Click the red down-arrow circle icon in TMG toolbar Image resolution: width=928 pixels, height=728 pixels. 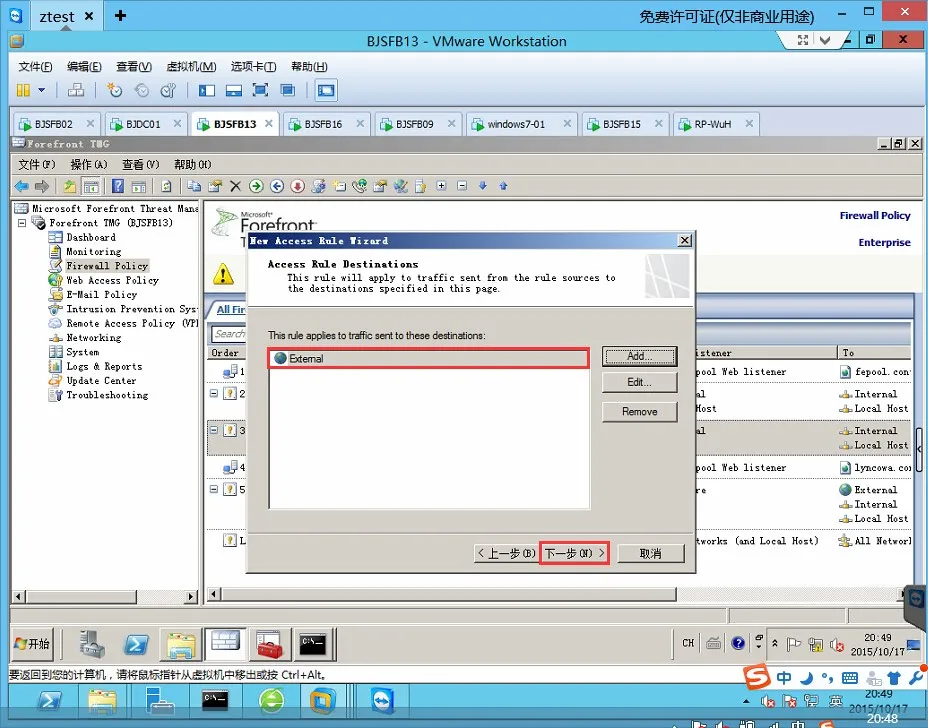pyautogui.click(x=297, y=186)
